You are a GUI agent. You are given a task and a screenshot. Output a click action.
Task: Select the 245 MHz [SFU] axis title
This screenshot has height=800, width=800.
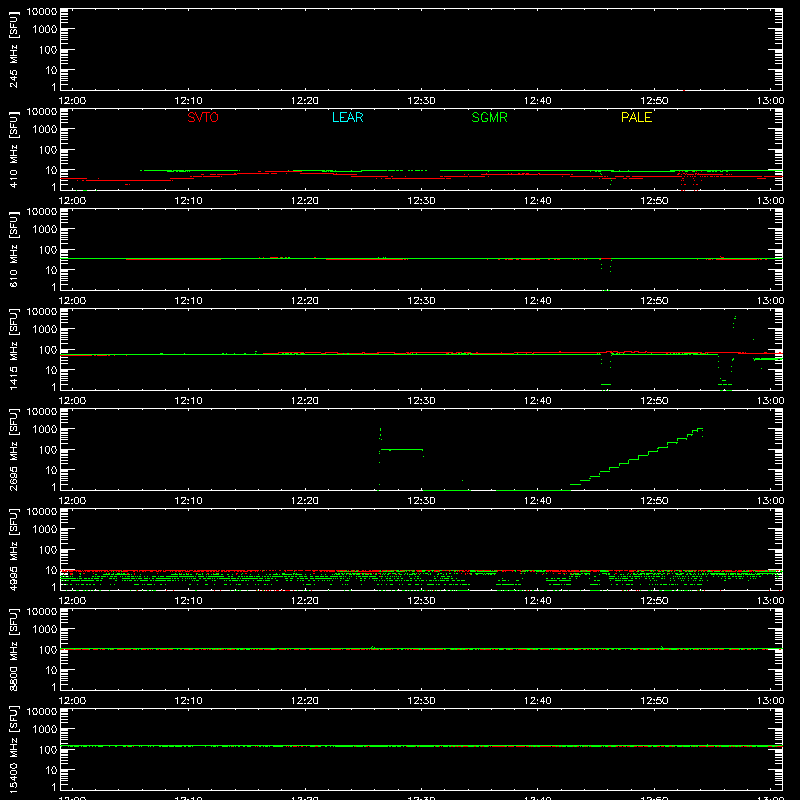(x=13, y=50)
